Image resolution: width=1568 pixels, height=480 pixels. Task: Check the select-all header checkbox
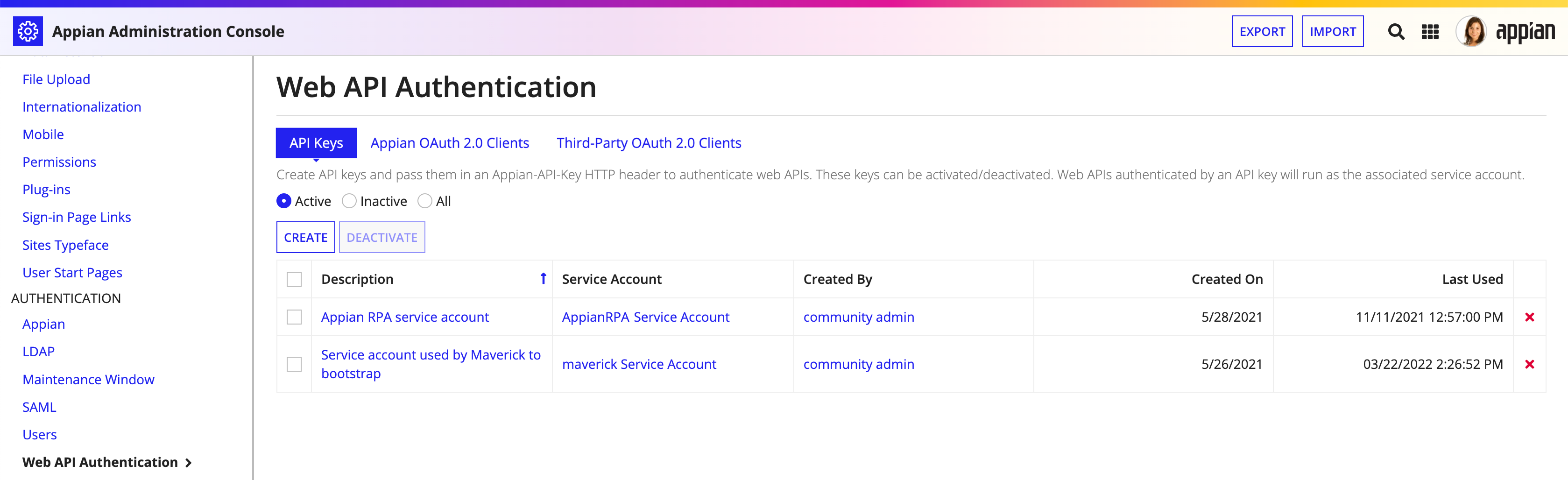pos(294,279)
